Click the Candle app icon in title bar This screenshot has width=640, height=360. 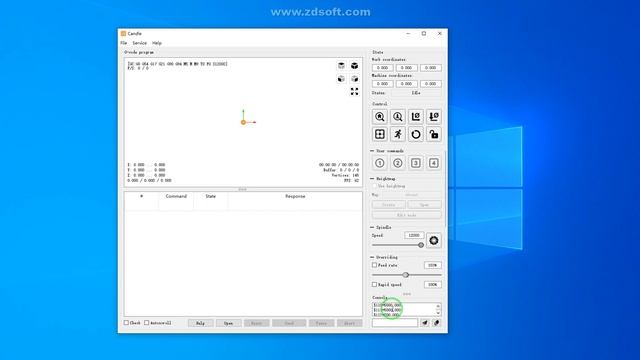coord(123,33)
